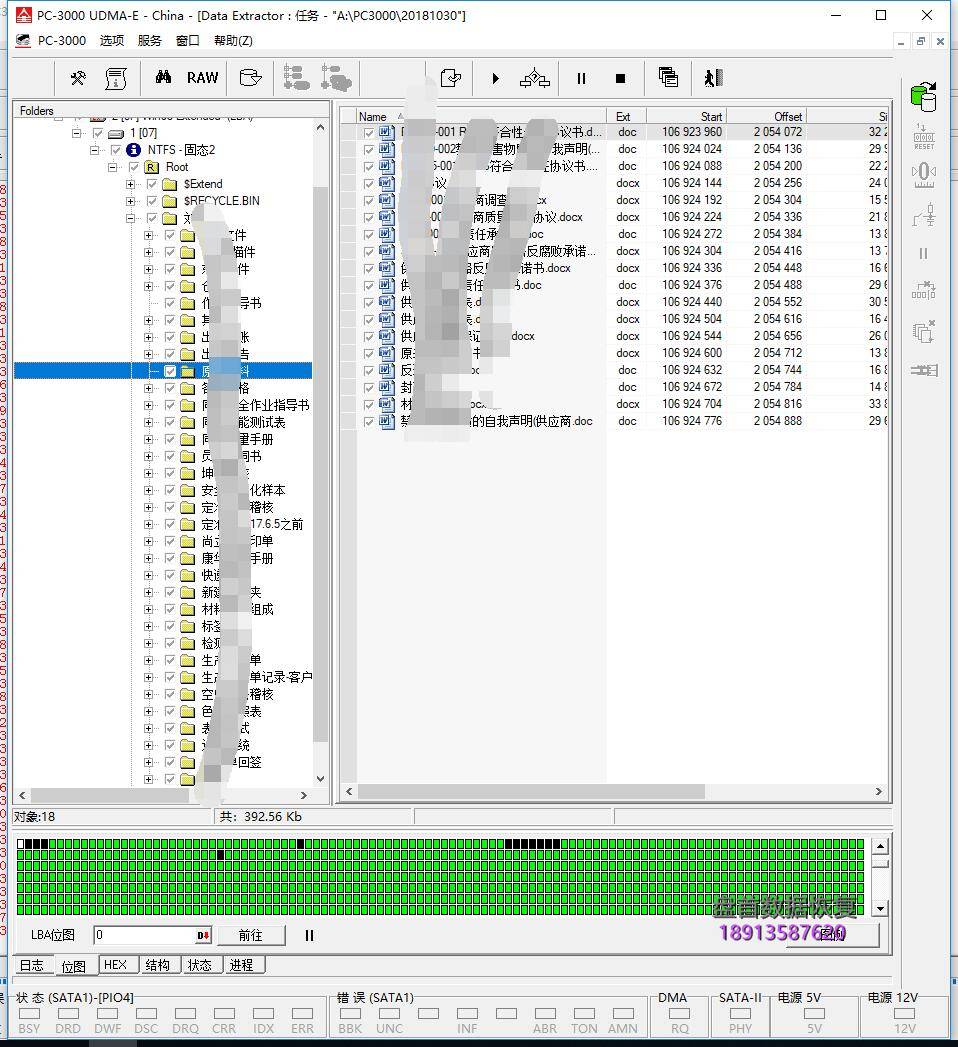Image resolution: width=958 pixels, height=1047 pixels.
Task: Toggle the Root folder checkbox
Action: pyautogui.click(x=134, y=167)
